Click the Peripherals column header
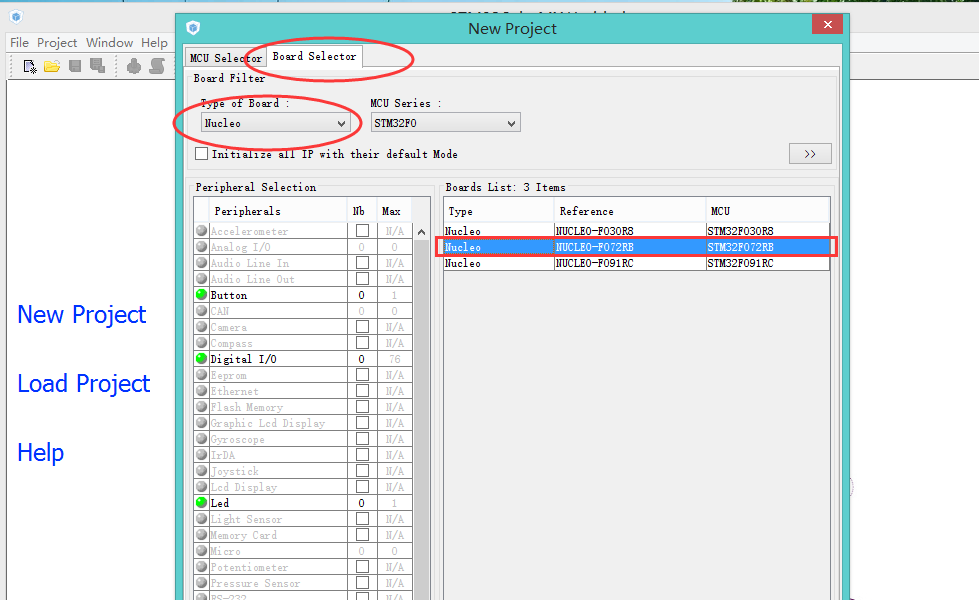Image resolution: width=979 pixels, height=600 pixels. (x=278, y=211)
